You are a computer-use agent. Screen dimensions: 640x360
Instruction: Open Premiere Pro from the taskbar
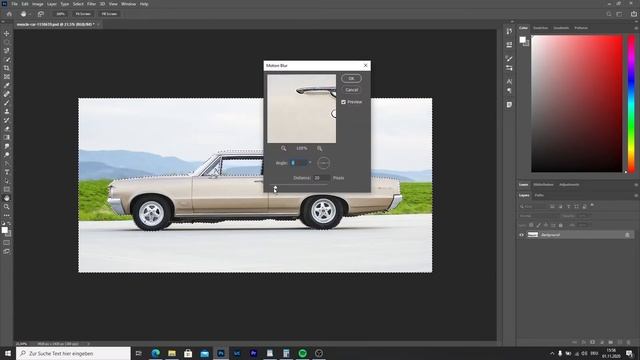[x=253, y=353]
